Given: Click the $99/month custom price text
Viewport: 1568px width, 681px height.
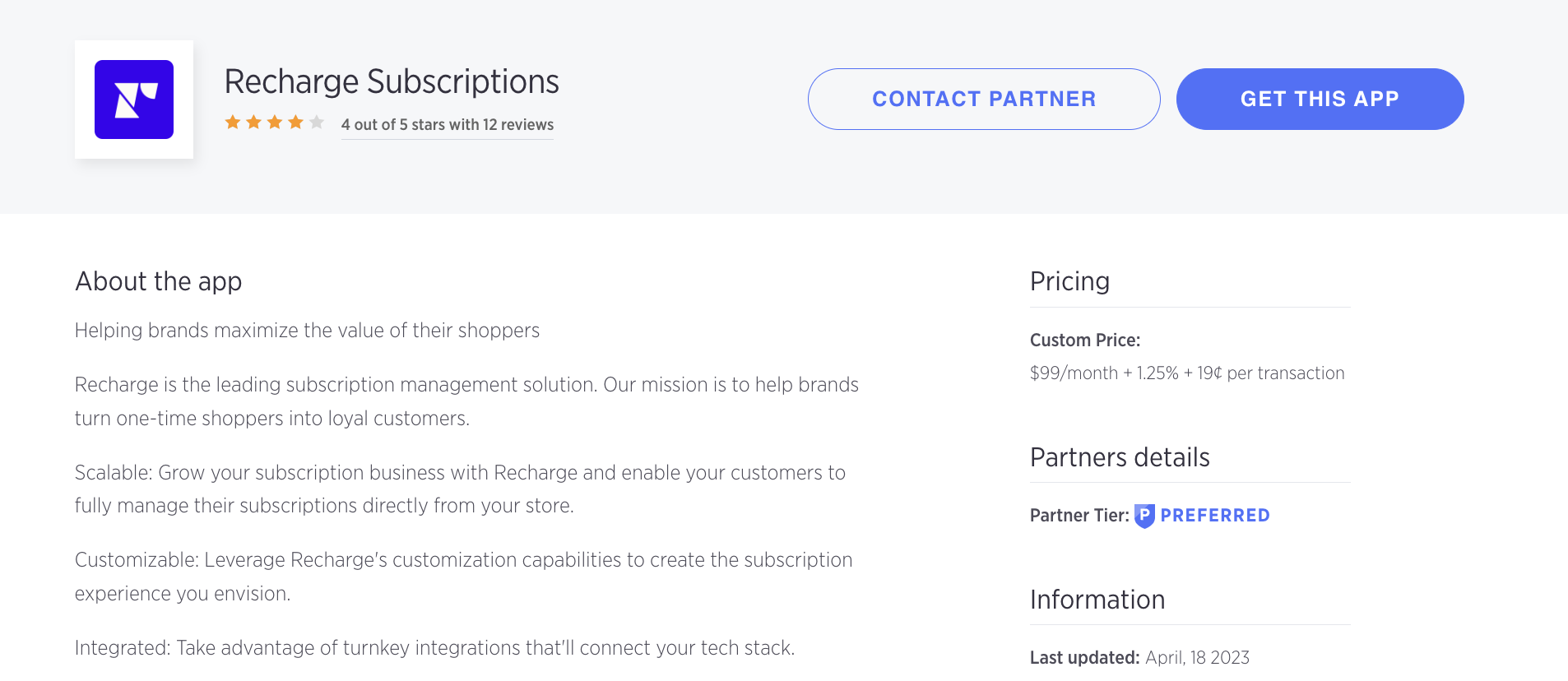Looking at the screenshot, I should [x=1187, y=373].
